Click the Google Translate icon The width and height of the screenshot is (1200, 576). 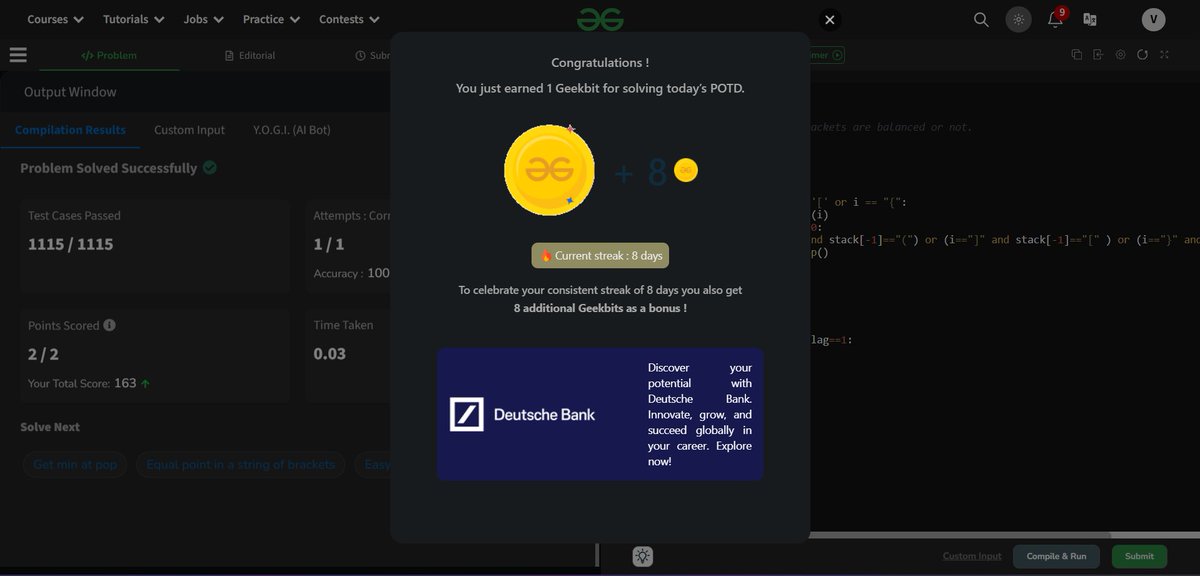coord(1090,18)
